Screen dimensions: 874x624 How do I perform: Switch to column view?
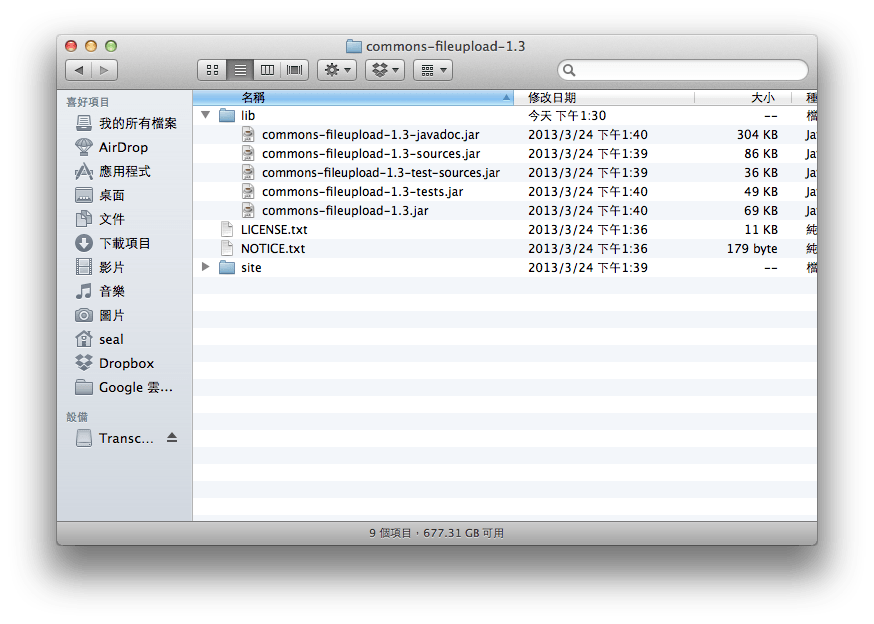click(267, 69)
